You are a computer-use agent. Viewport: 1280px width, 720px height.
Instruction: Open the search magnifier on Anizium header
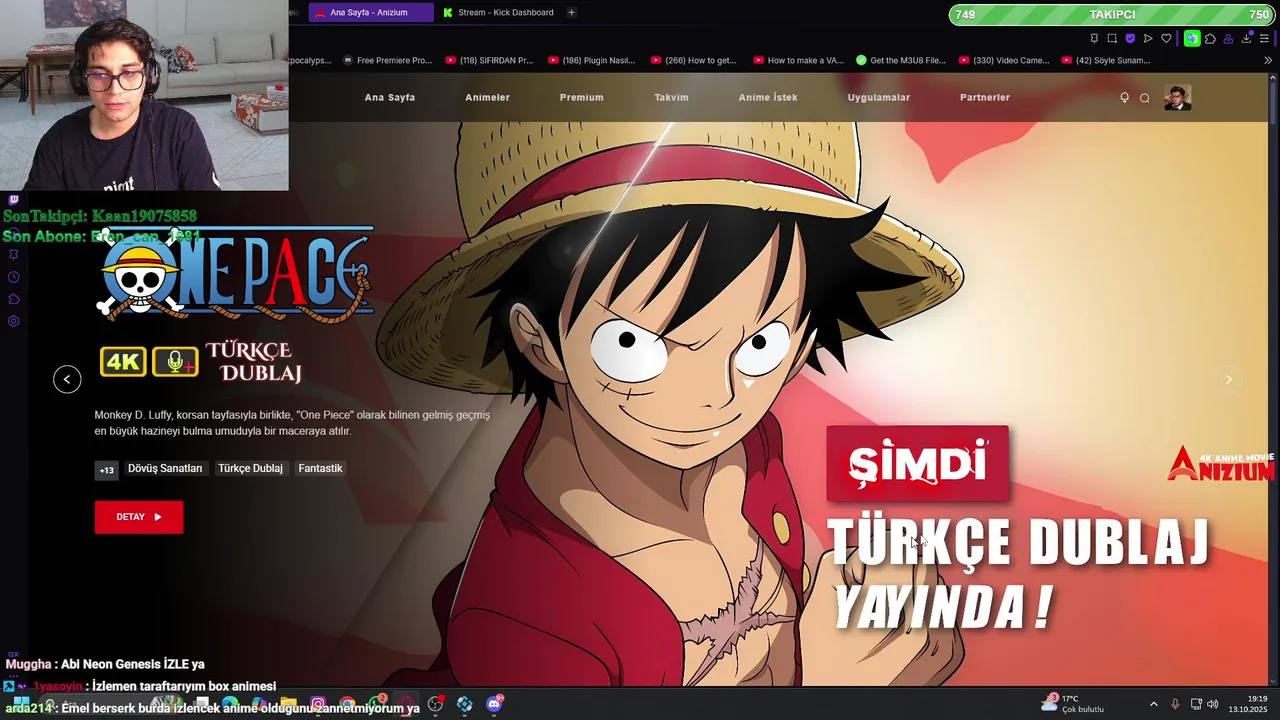[x=1145, y=98]
